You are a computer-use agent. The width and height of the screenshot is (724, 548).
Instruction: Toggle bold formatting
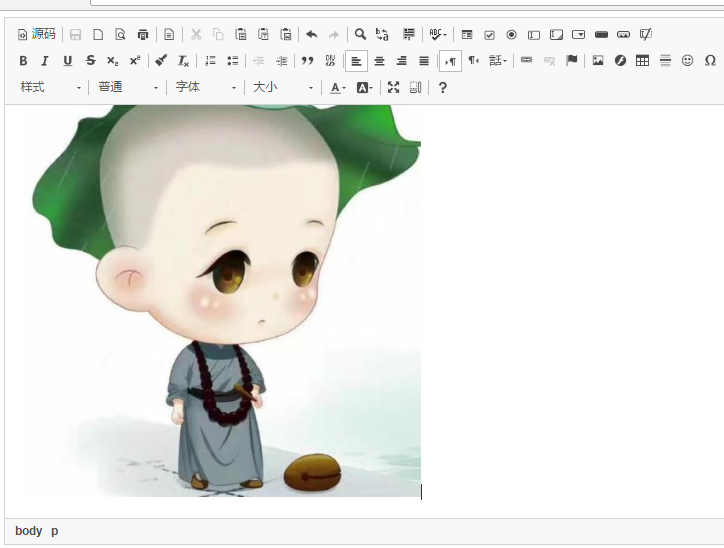[x=23, y=61]
